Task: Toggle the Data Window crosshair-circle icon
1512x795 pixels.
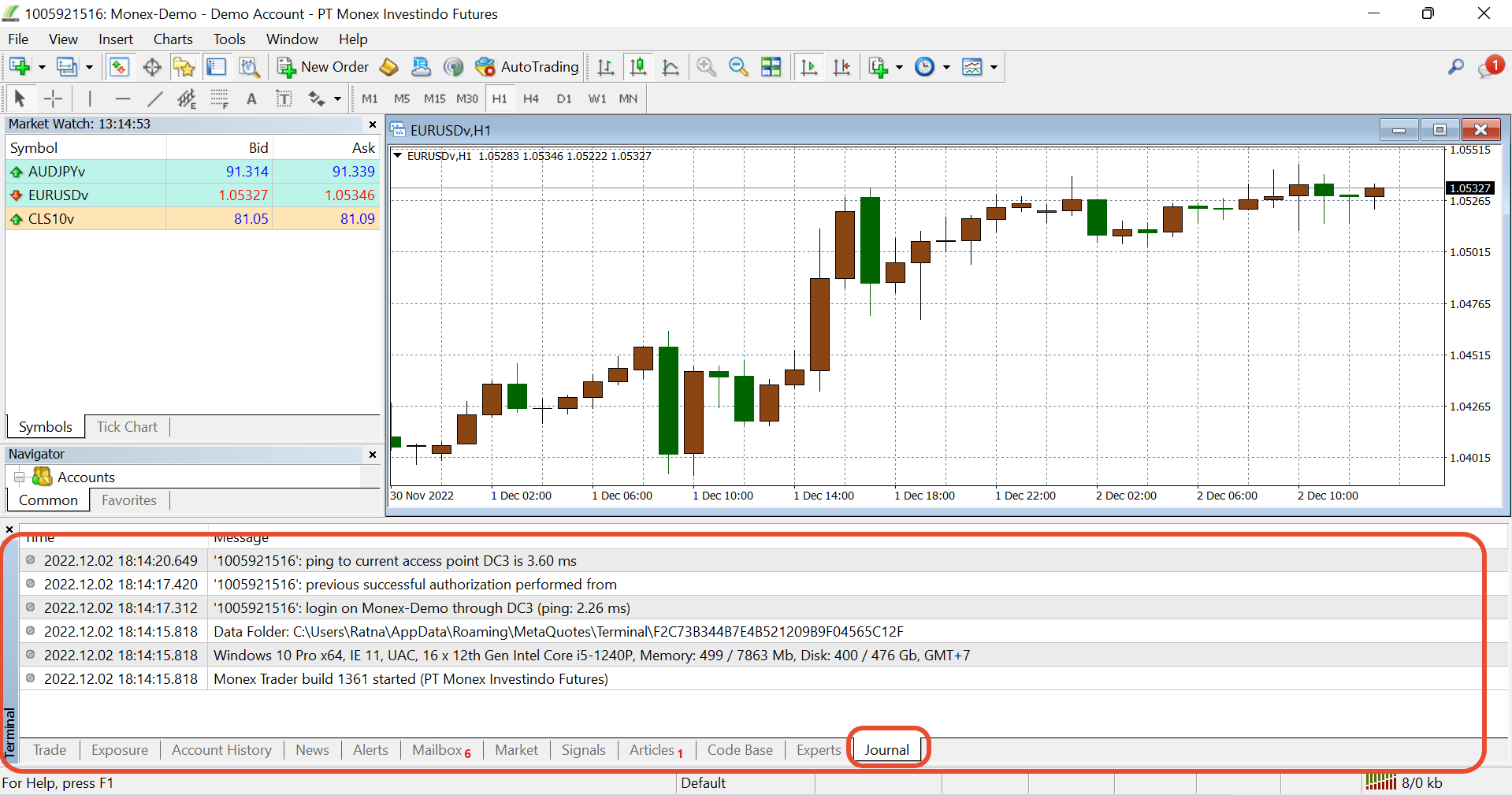Action: point(152,67)
